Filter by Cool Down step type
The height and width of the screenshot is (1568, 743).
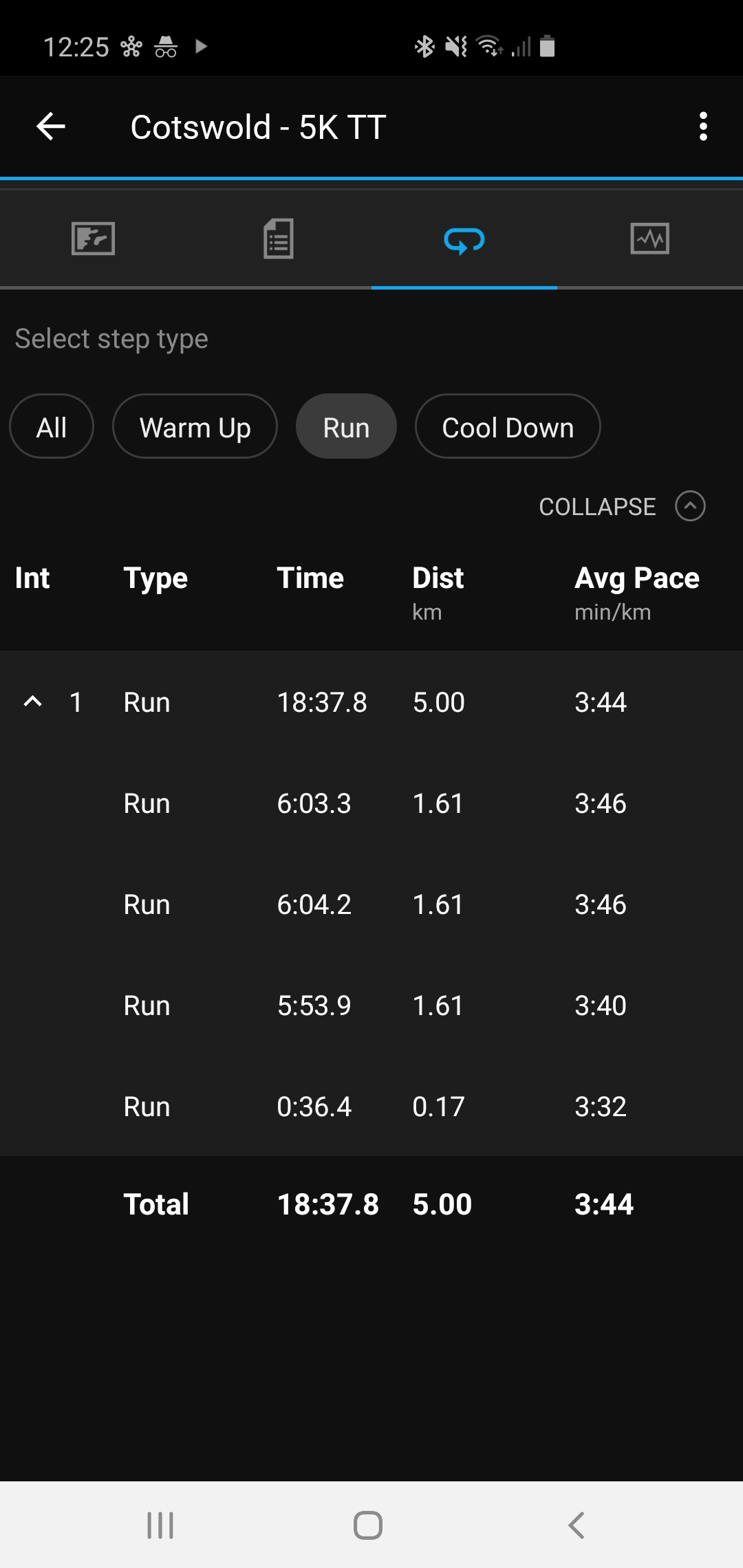pyautogui.click(x=508, y=427)
